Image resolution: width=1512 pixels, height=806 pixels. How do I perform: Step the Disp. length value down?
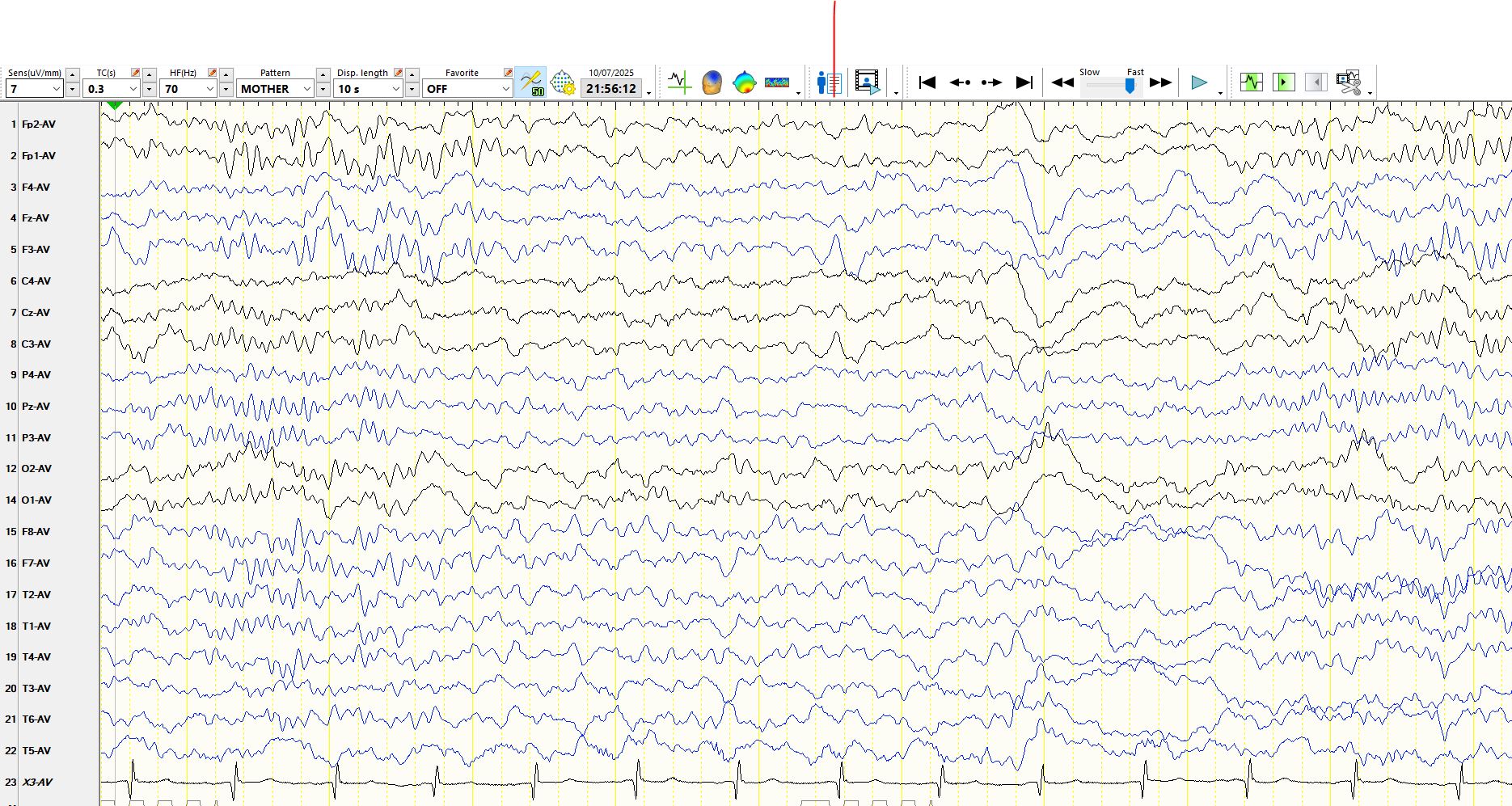412,89
